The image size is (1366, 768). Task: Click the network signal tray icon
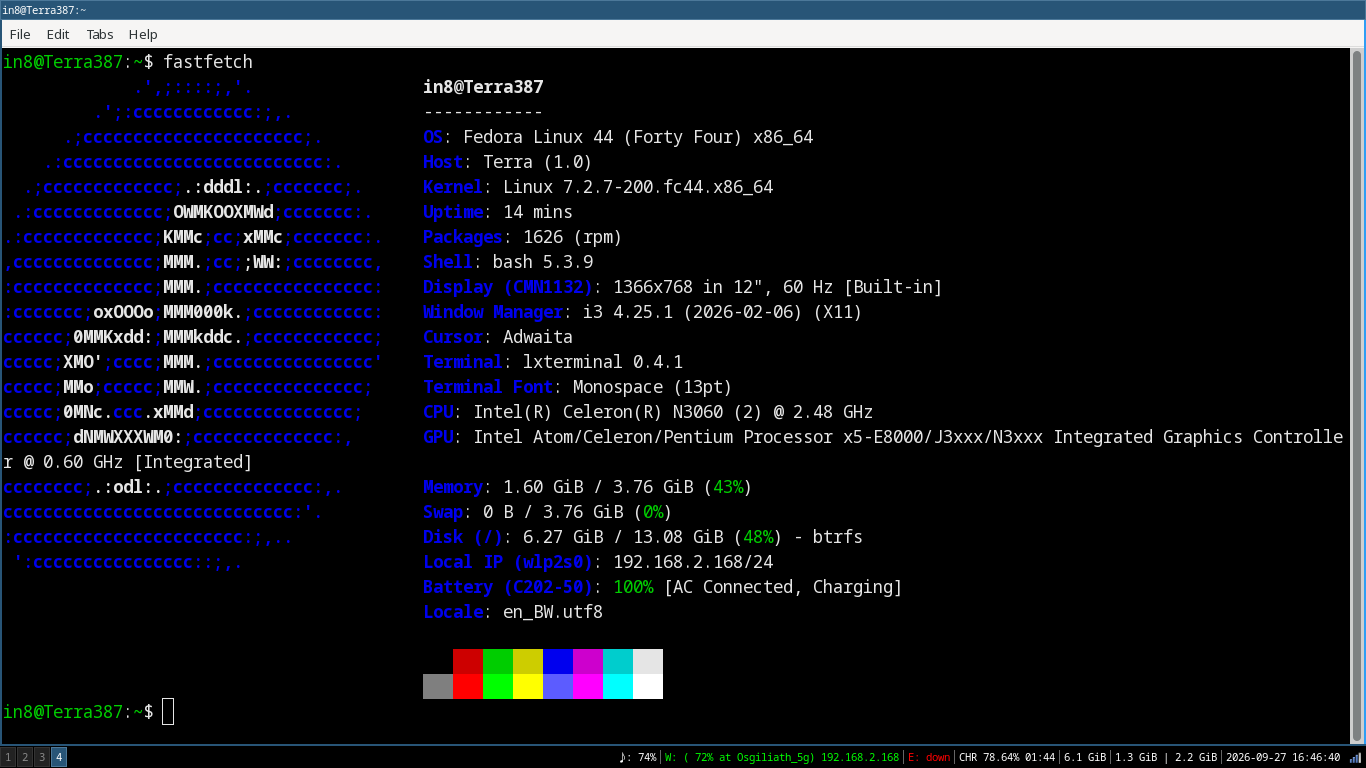[x=1355, y=757]
